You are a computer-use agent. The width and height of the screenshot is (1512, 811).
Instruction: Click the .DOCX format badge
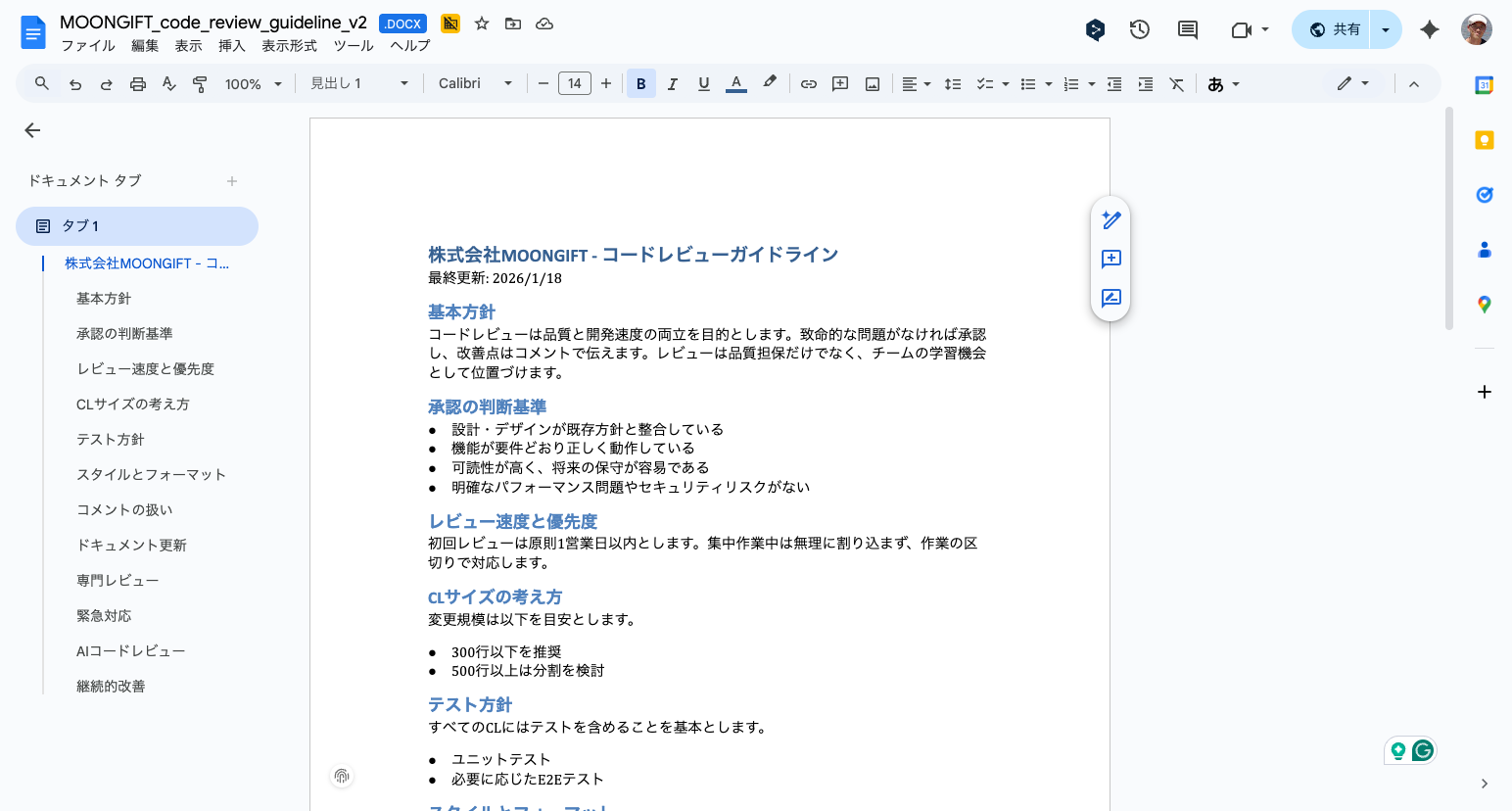point(403,24)
